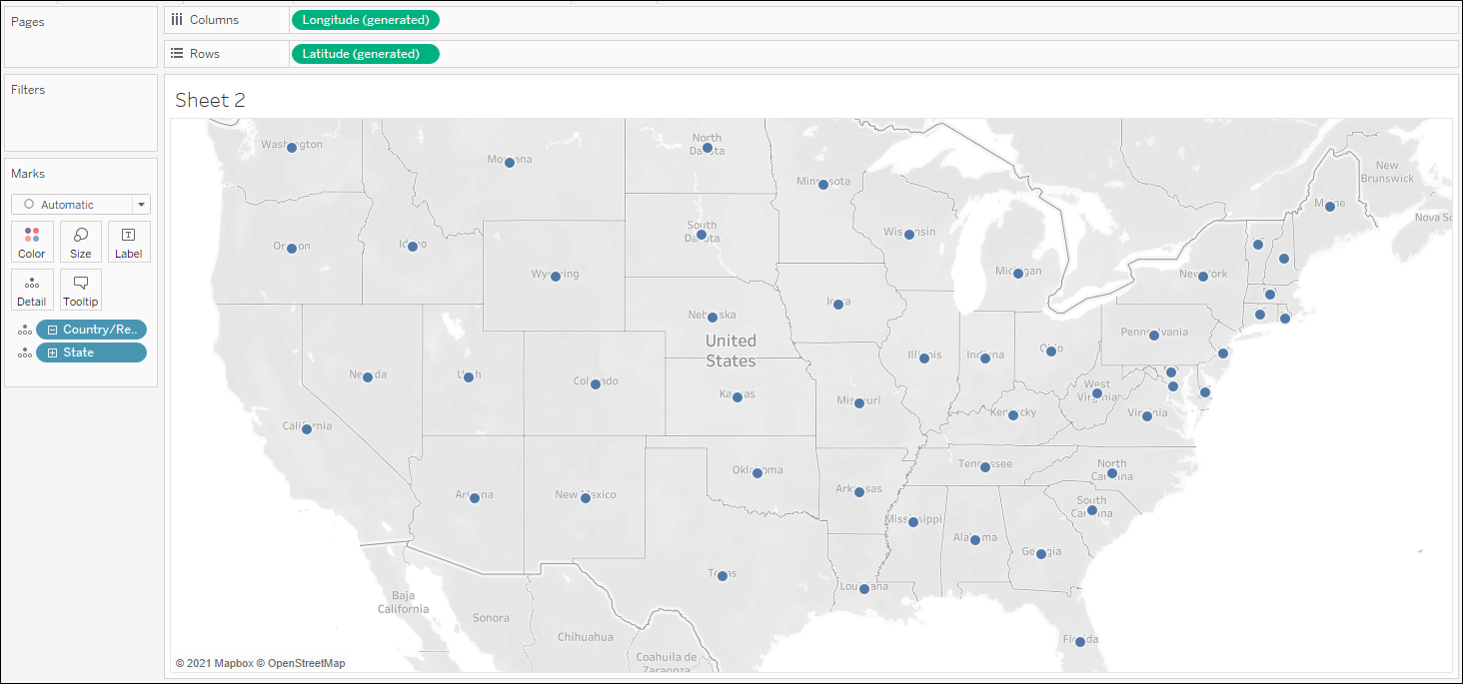
Task: Select the Utah state mark
Action: click(468, 377)
